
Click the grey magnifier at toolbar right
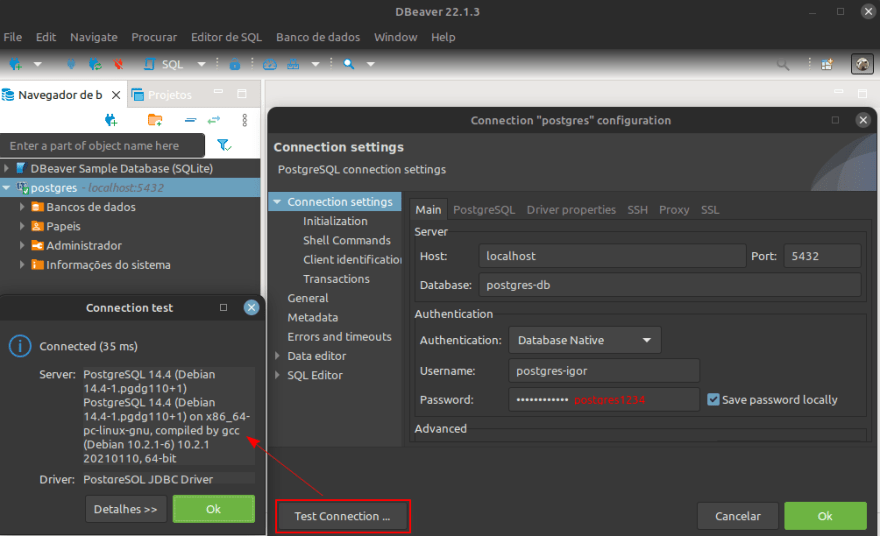tap(782, 65)
